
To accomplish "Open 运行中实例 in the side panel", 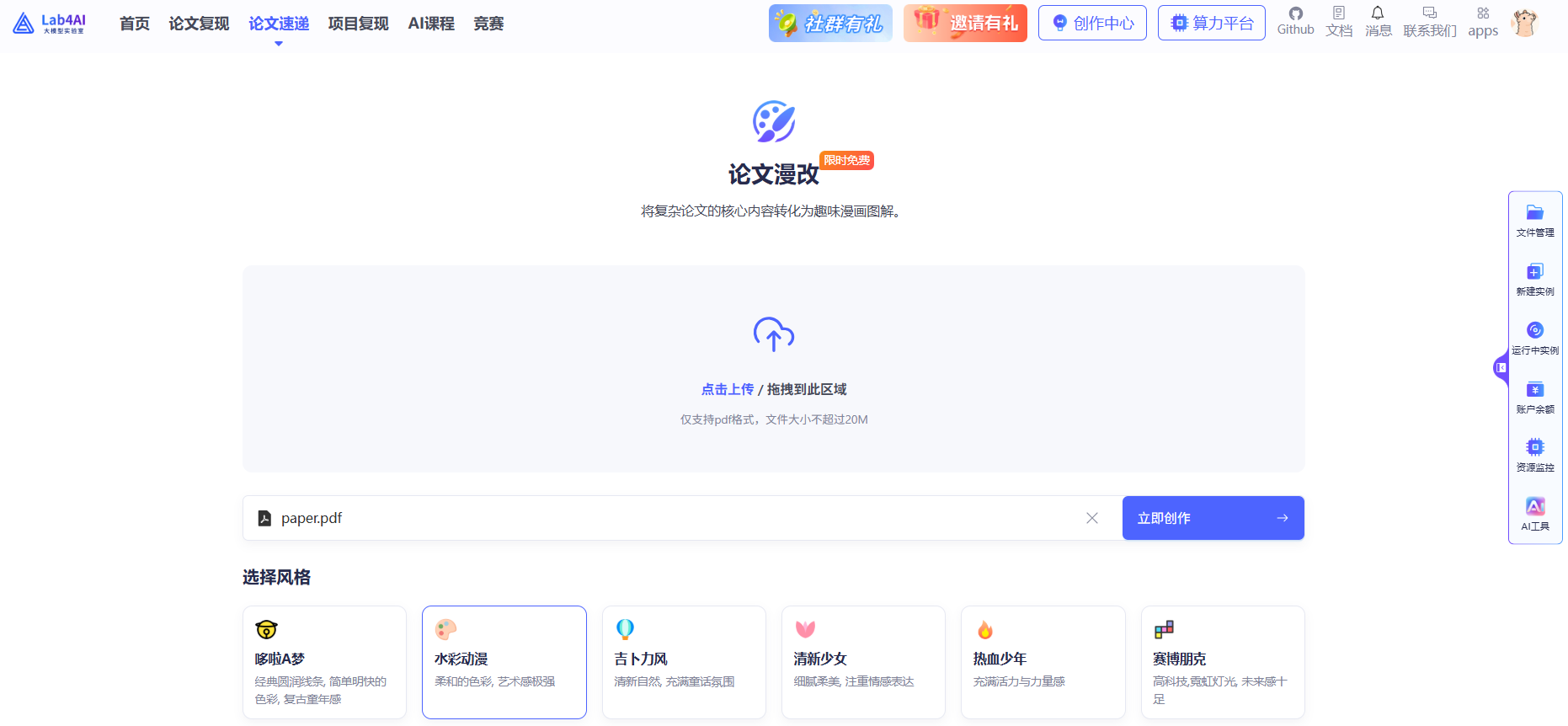I will (x=1535, y=339).
